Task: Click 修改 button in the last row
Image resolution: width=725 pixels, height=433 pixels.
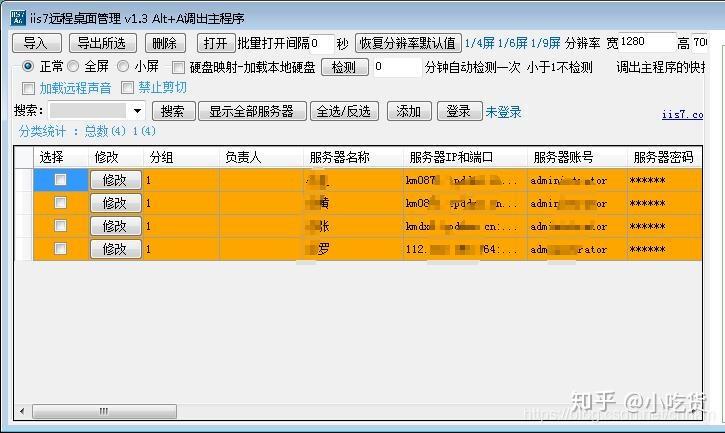Action: click(x=115, y=249)
